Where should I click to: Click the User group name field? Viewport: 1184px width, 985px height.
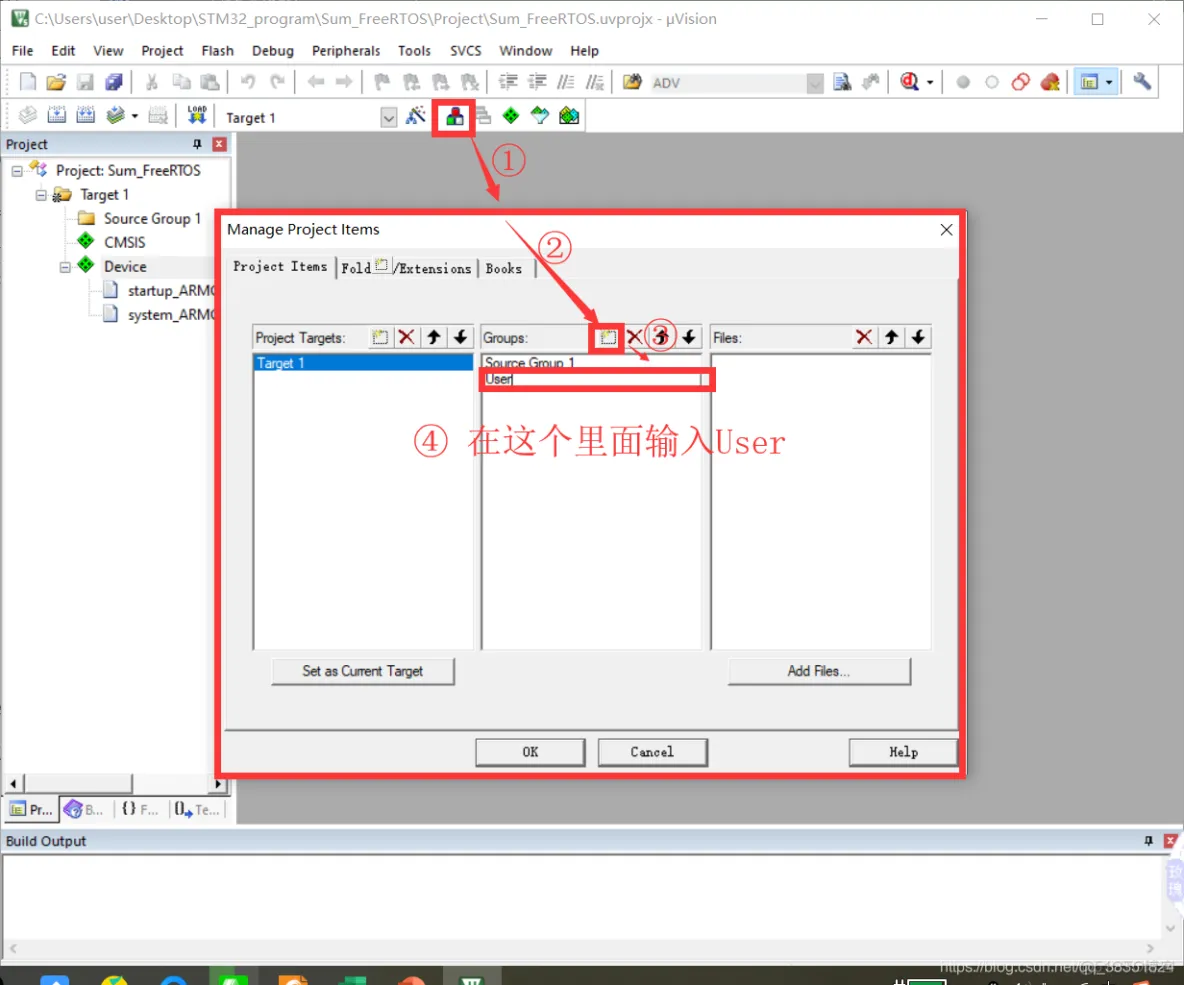coord(592,379)
